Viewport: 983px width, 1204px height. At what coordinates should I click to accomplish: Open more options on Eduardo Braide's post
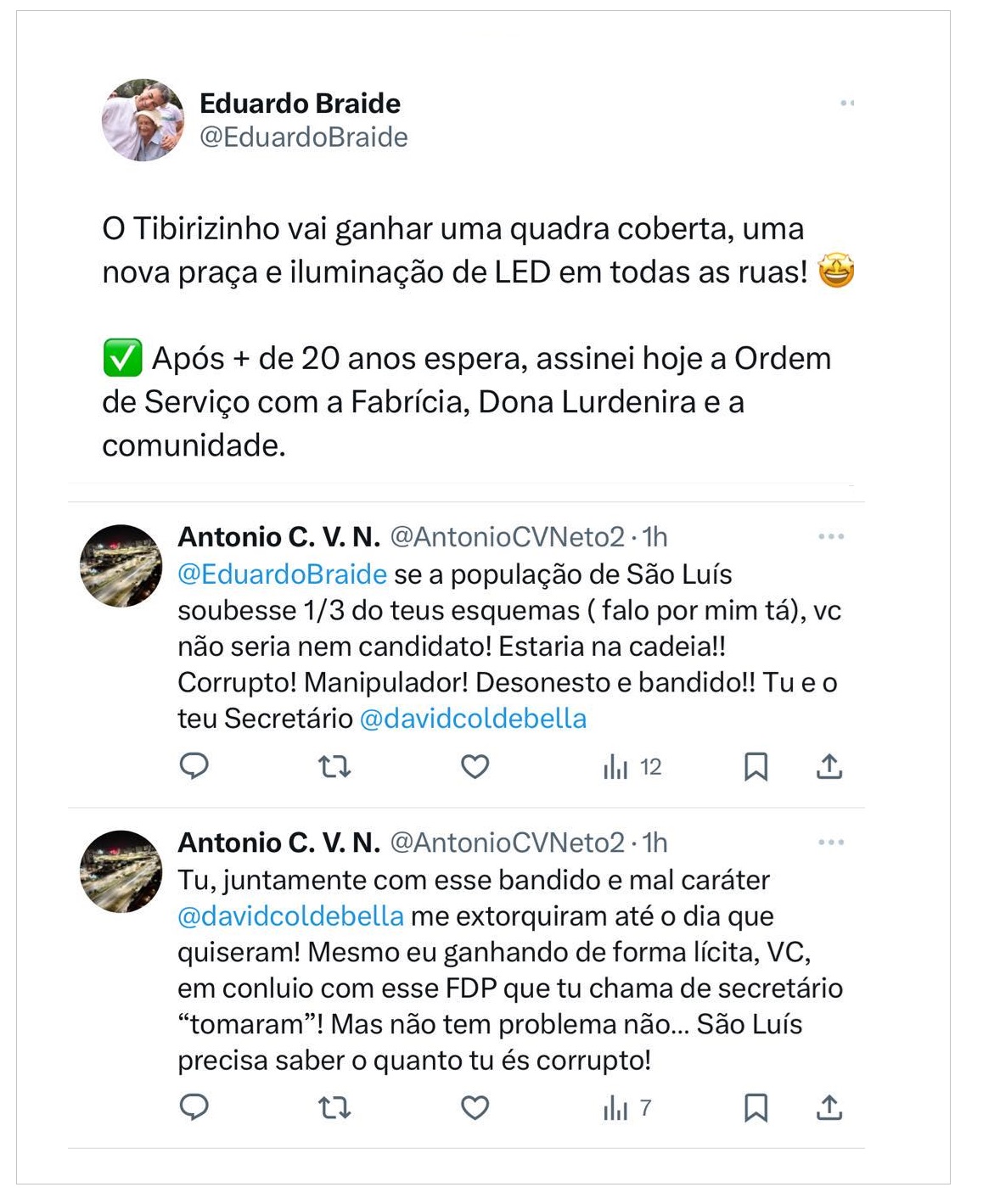pos(847,104)
